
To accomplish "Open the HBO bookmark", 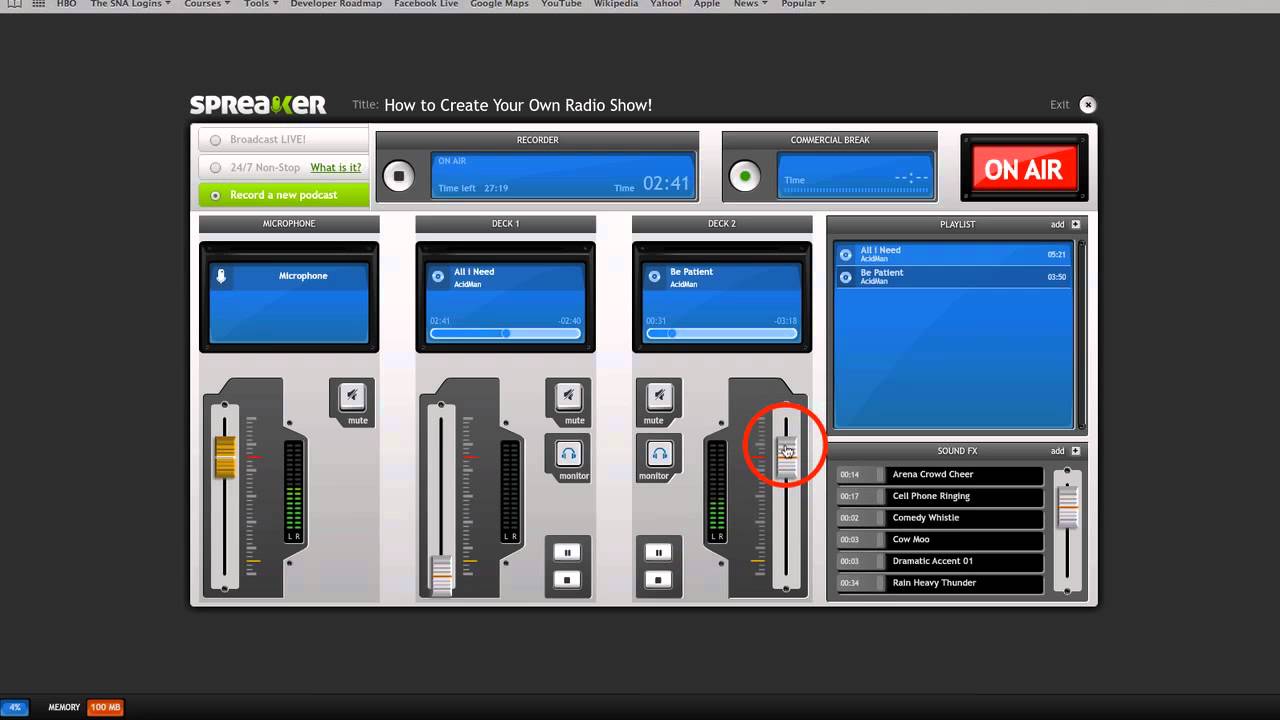I will [x=67, y=4].
